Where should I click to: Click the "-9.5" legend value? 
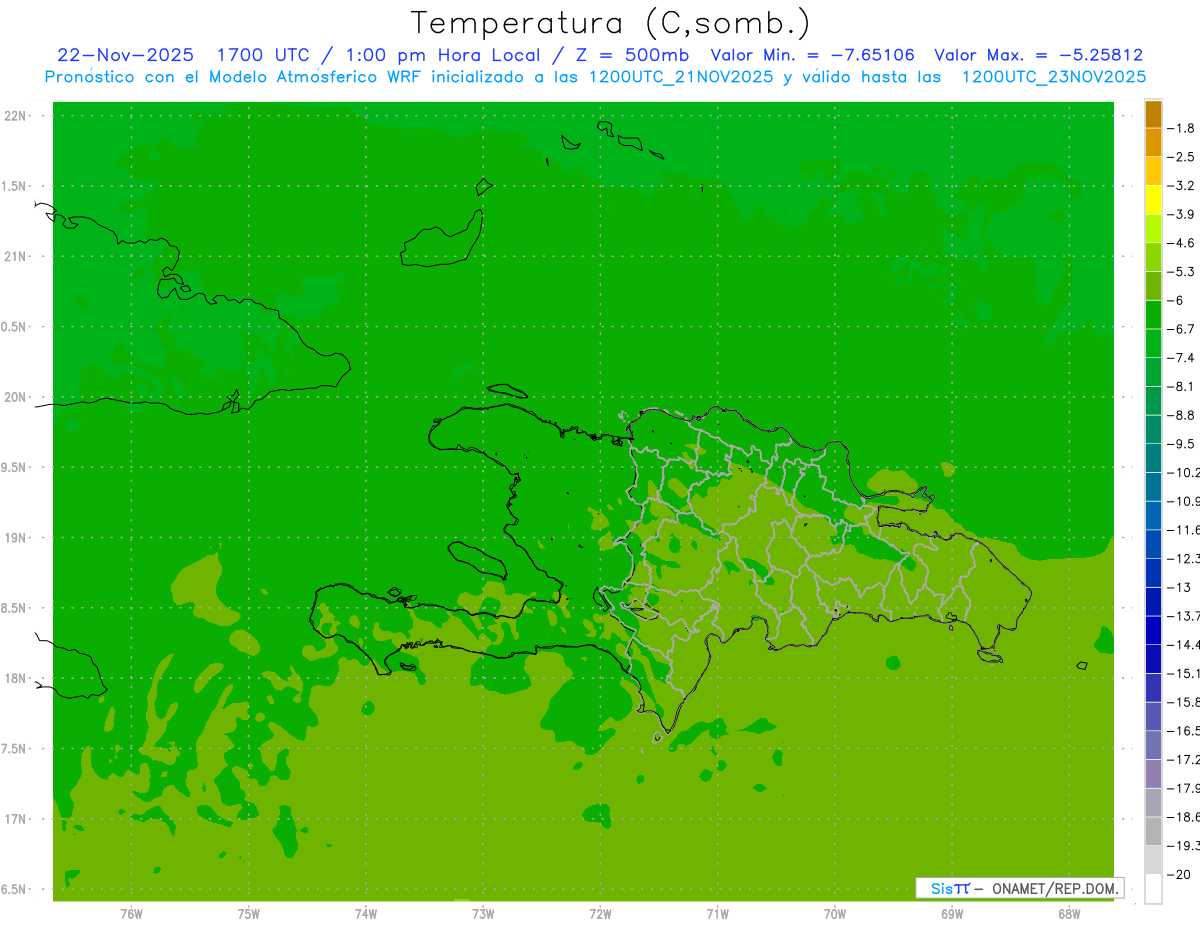tap(1181, 444)
